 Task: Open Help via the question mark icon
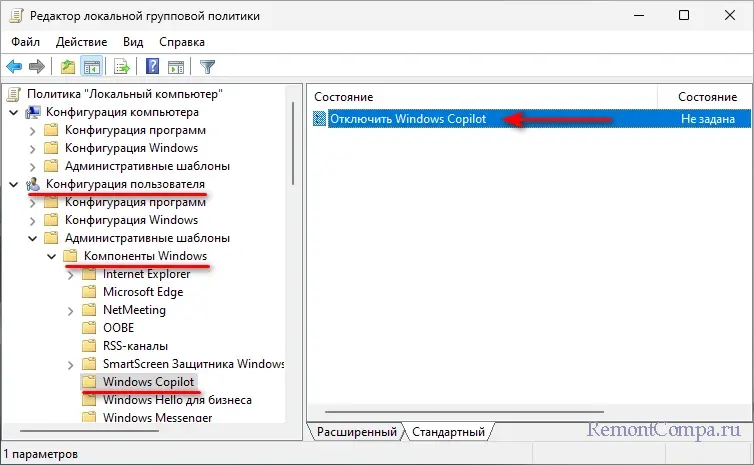(x=153, y=67)
